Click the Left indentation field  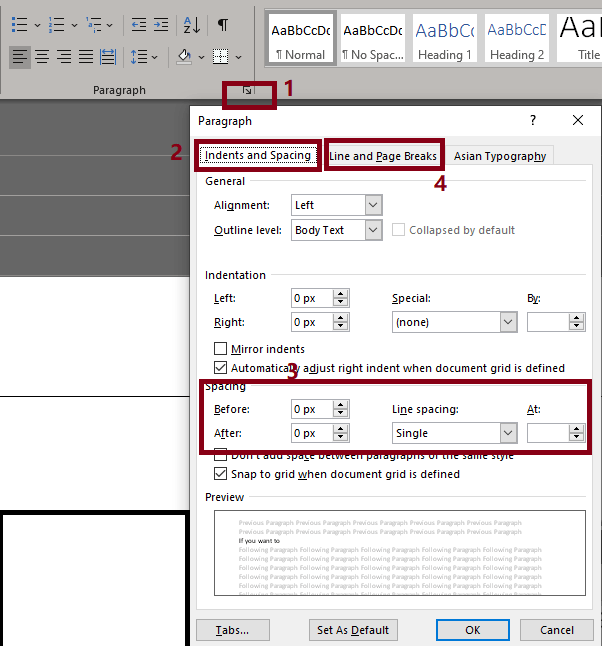tap(312, 298)
